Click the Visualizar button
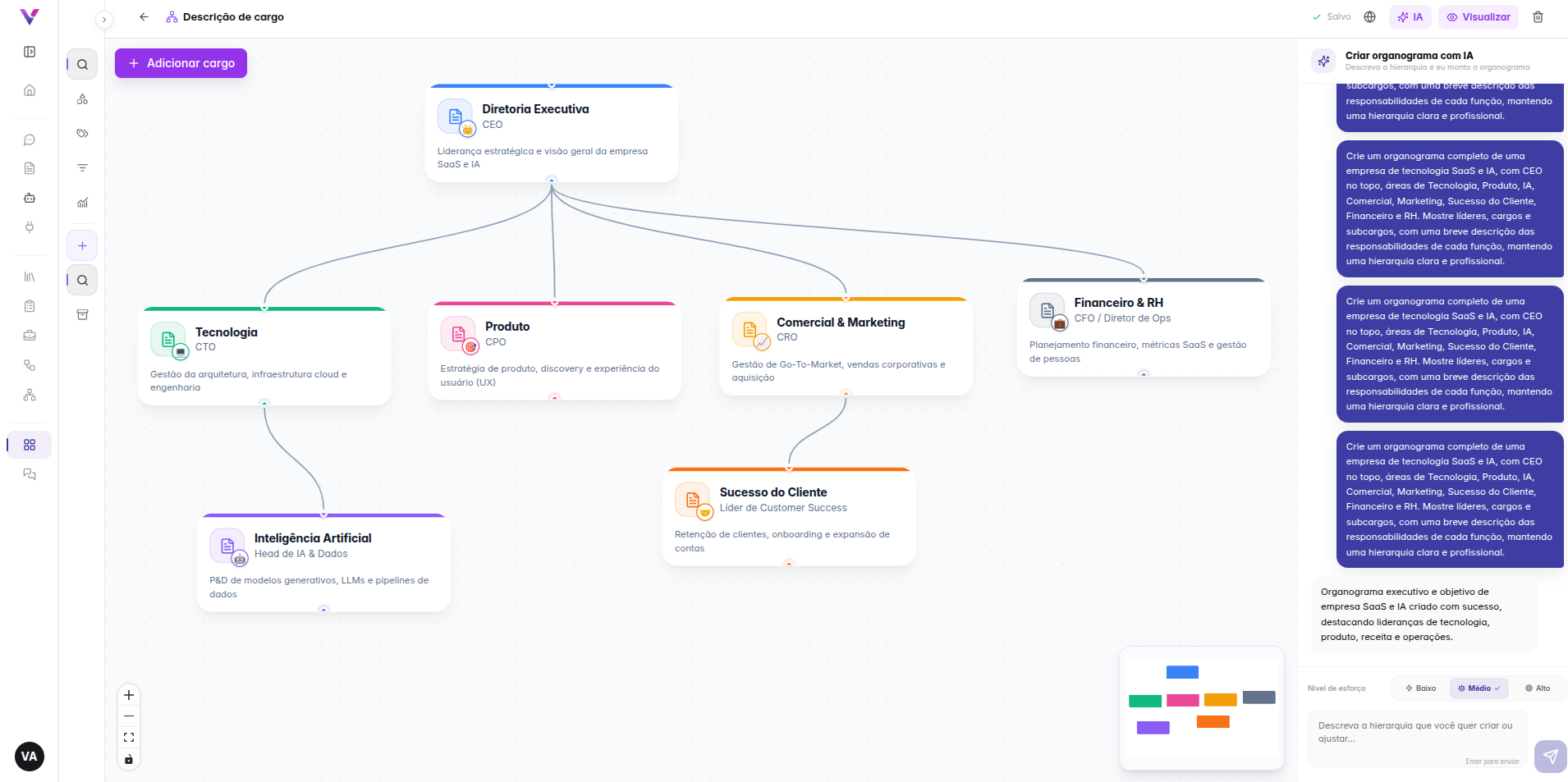This screenshot has width=1568, height=782. point(1479,17)
